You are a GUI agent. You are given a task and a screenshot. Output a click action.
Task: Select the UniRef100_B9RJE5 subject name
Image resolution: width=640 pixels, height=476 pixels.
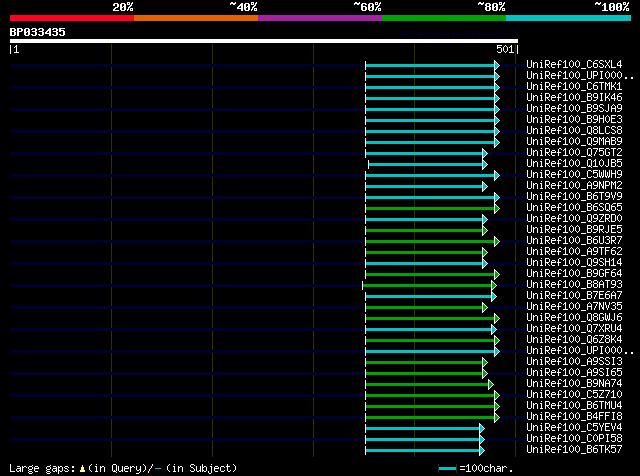coord(574,230)
